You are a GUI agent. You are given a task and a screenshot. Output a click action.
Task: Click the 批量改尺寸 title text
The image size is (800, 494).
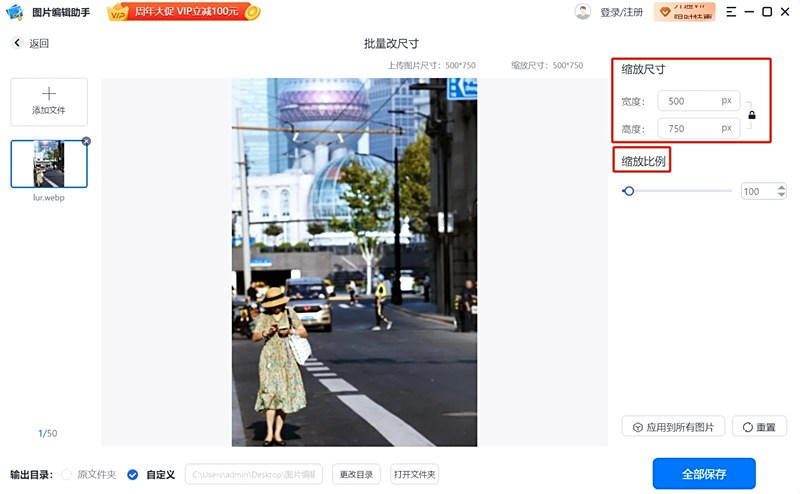click(391, 43)
